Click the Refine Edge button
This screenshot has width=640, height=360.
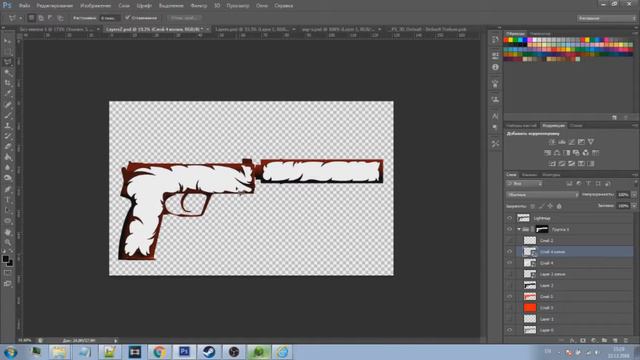(183, 18)
